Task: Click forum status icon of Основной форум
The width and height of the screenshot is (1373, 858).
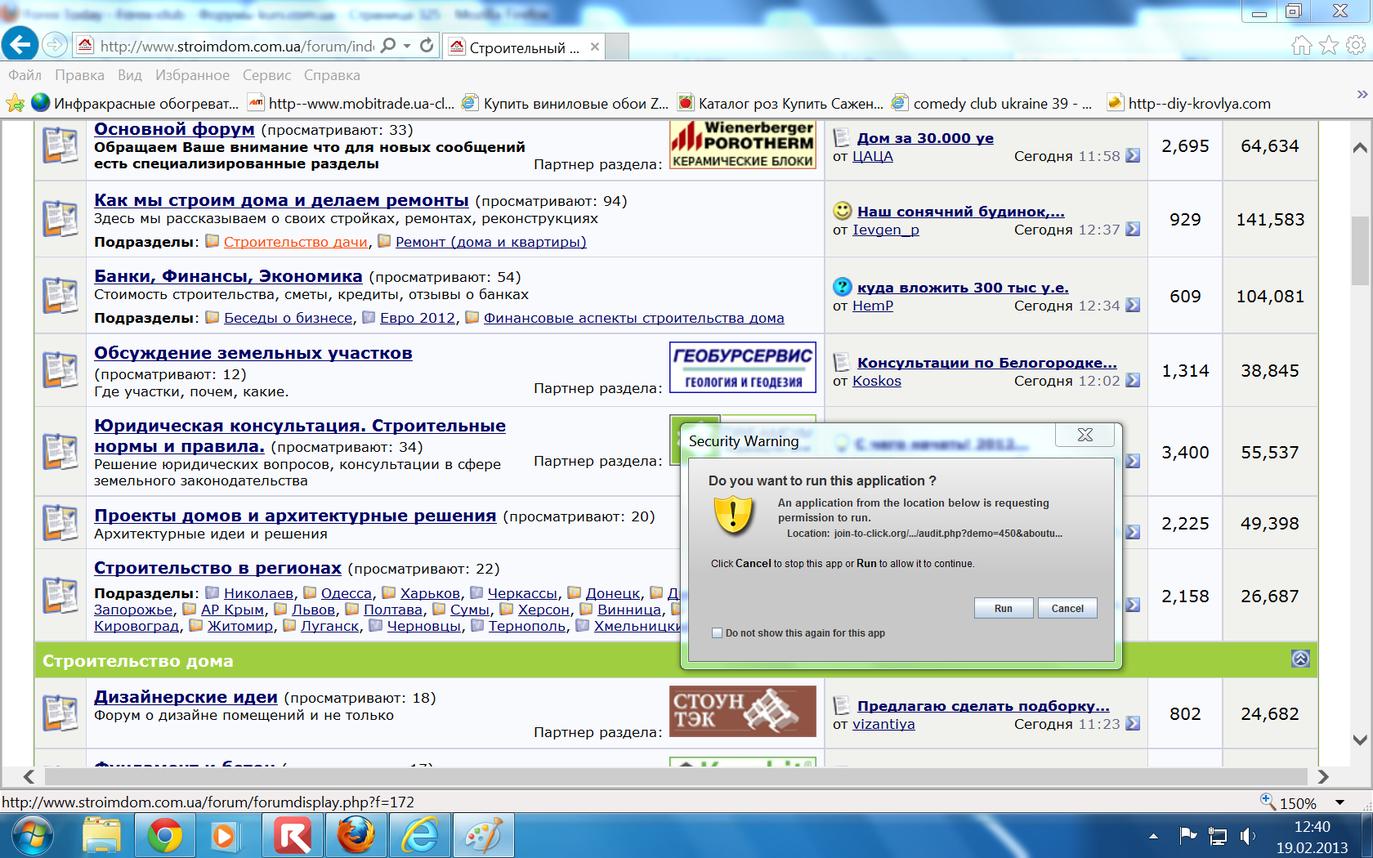Action: [x=60, y=144]
